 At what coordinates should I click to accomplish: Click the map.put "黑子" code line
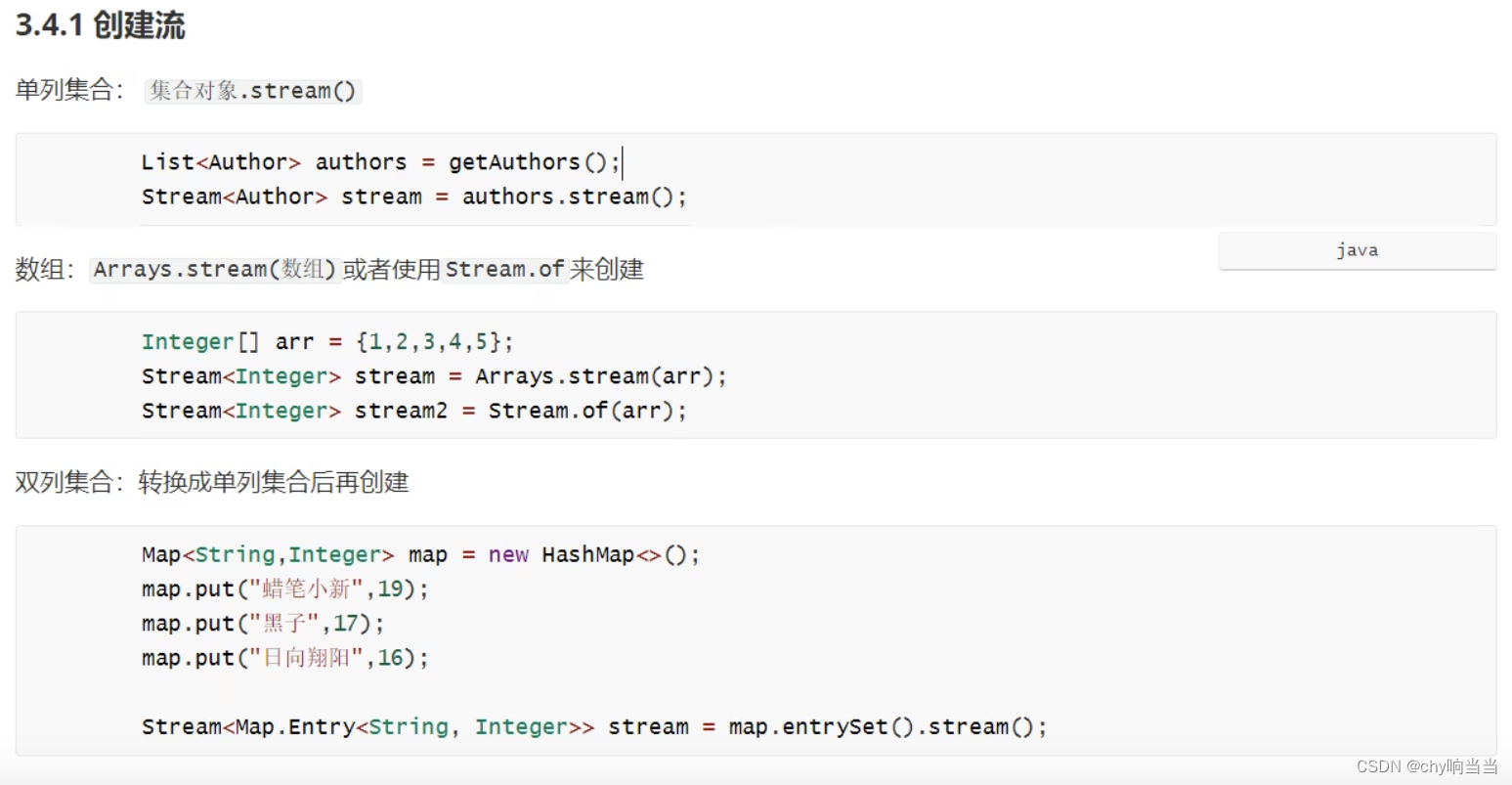click(x=263, y=623)
